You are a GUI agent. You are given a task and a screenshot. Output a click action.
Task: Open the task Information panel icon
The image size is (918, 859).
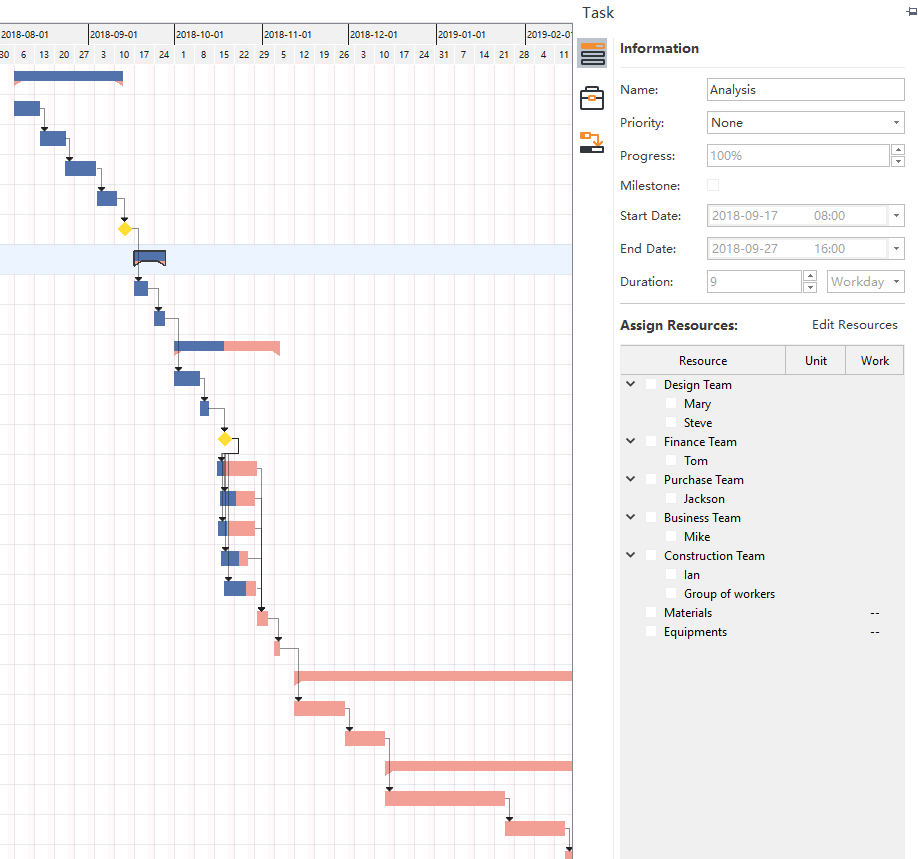pyautogui.click(x=592, y=53)
